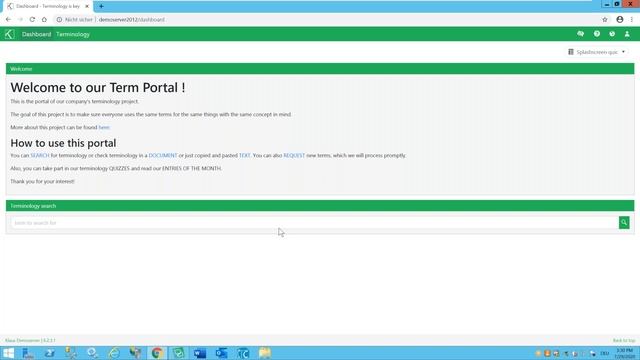
Task: Reload the page with refresh icon
Action: click(32, 20)
